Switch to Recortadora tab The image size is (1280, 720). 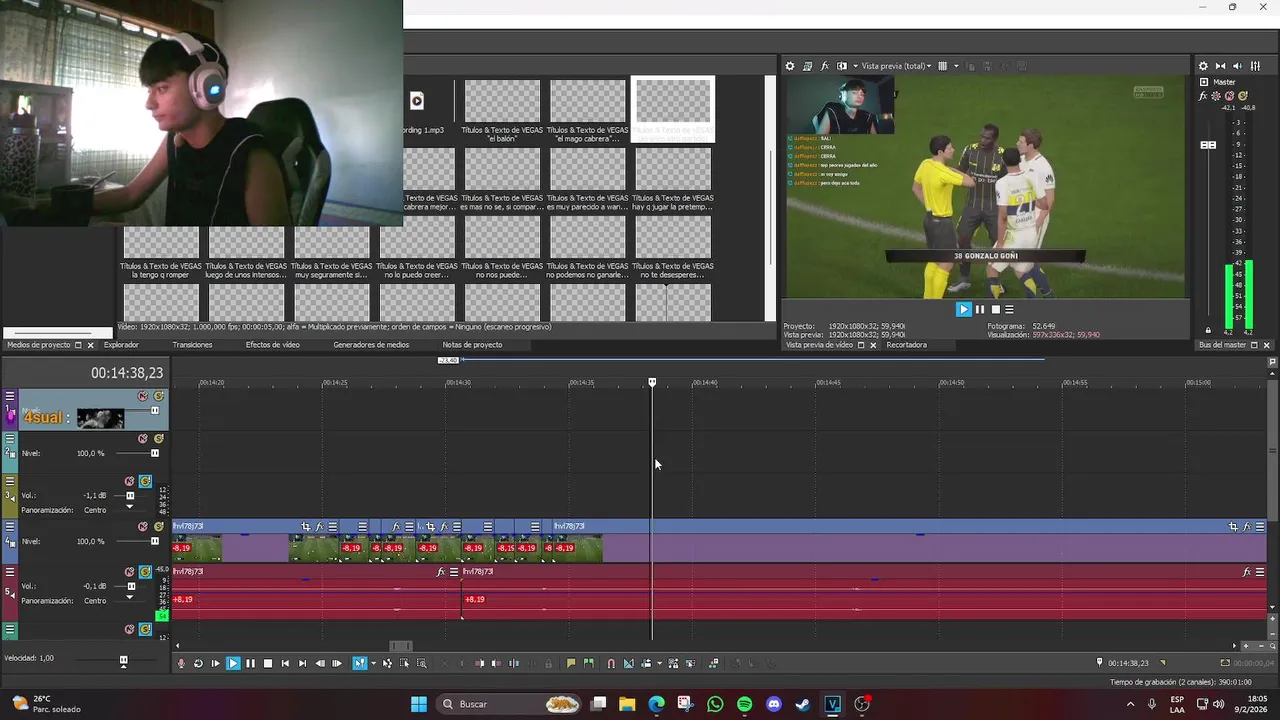906,345
